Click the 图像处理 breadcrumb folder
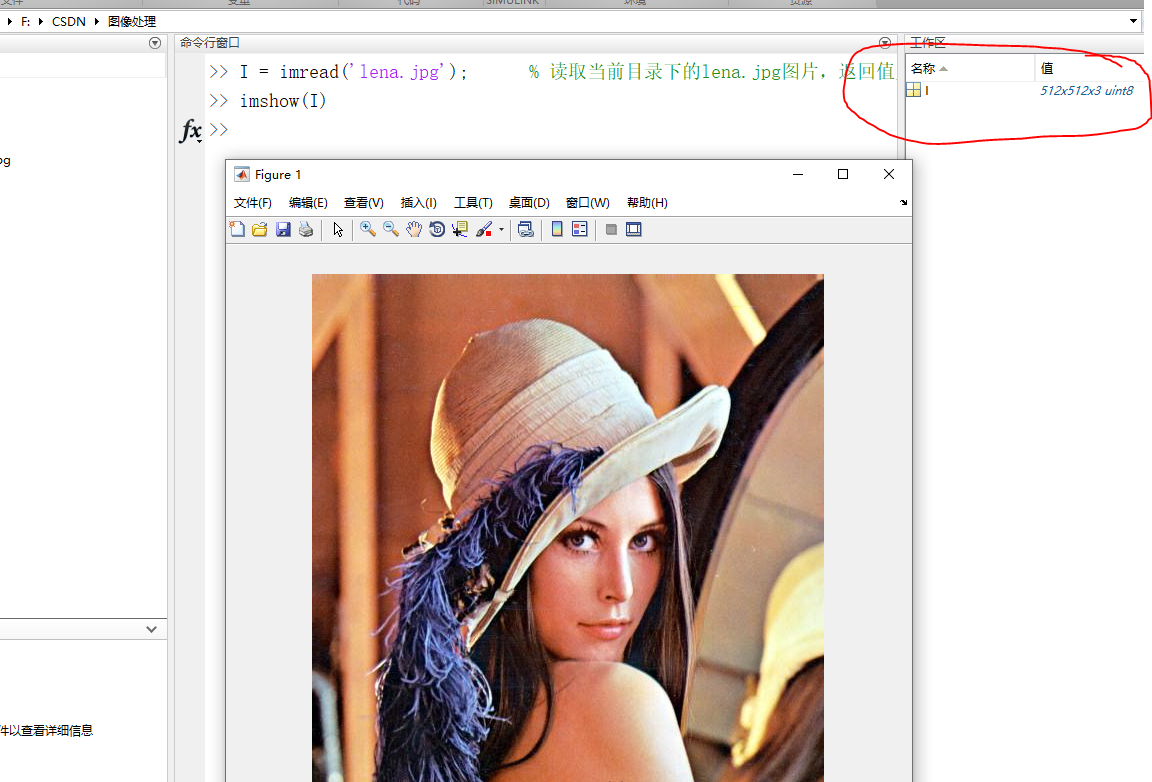Image resolution: width=1152 pixels, height=782 pixels. click(133, 20)
